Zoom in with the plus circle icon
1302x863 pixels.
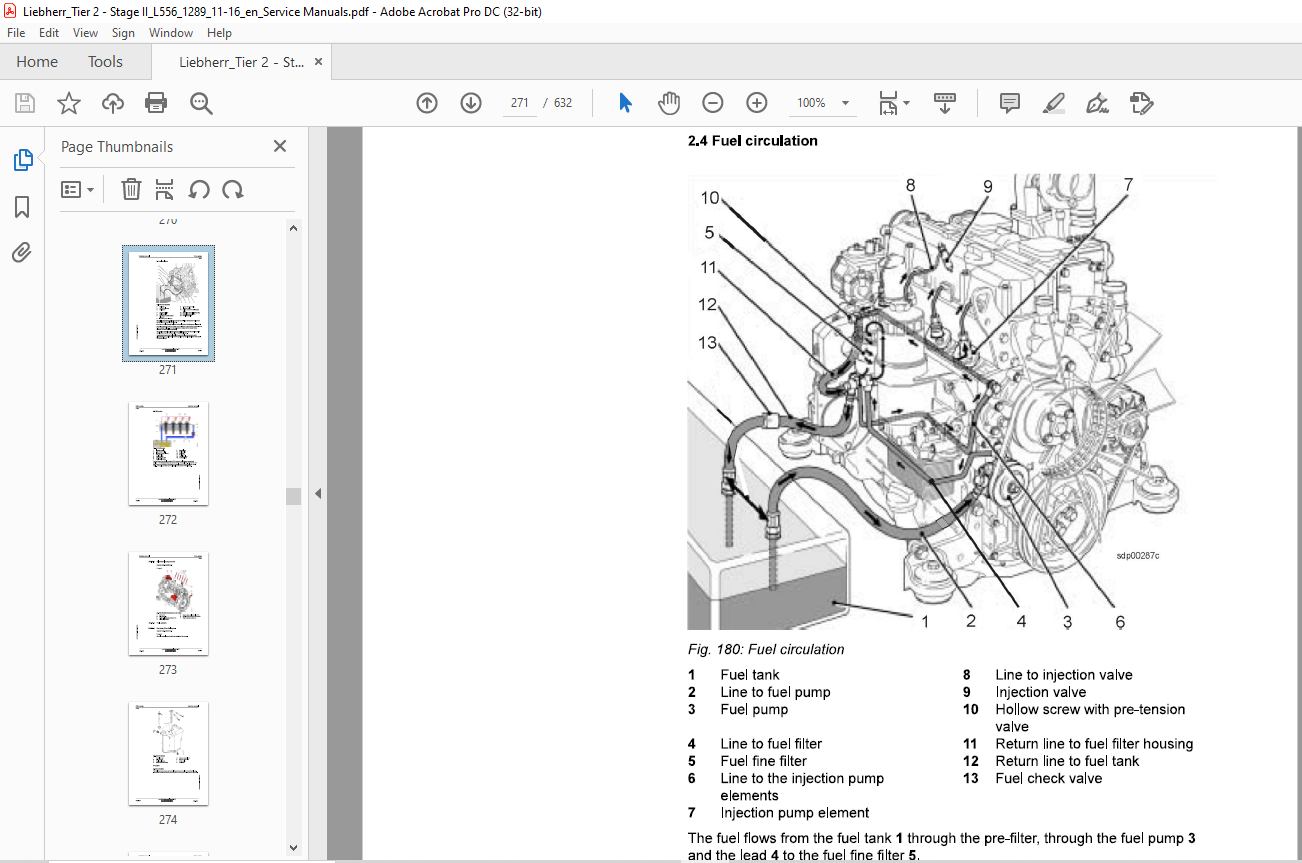coord(757,103)
